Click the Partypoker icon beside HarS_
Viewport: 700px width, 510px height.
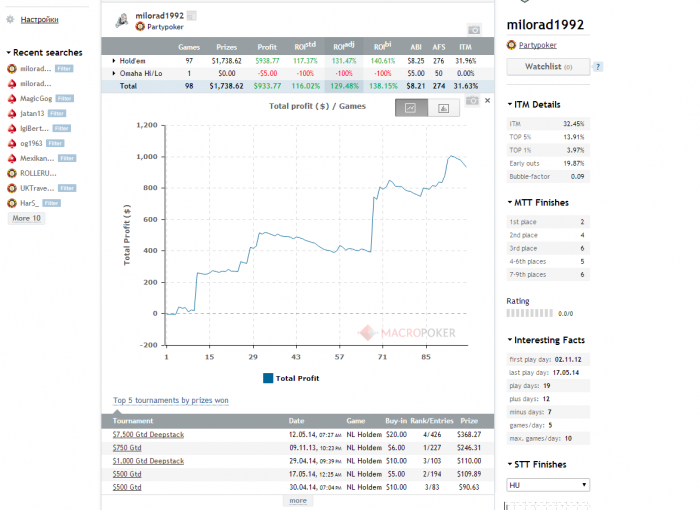coord(12,203)
